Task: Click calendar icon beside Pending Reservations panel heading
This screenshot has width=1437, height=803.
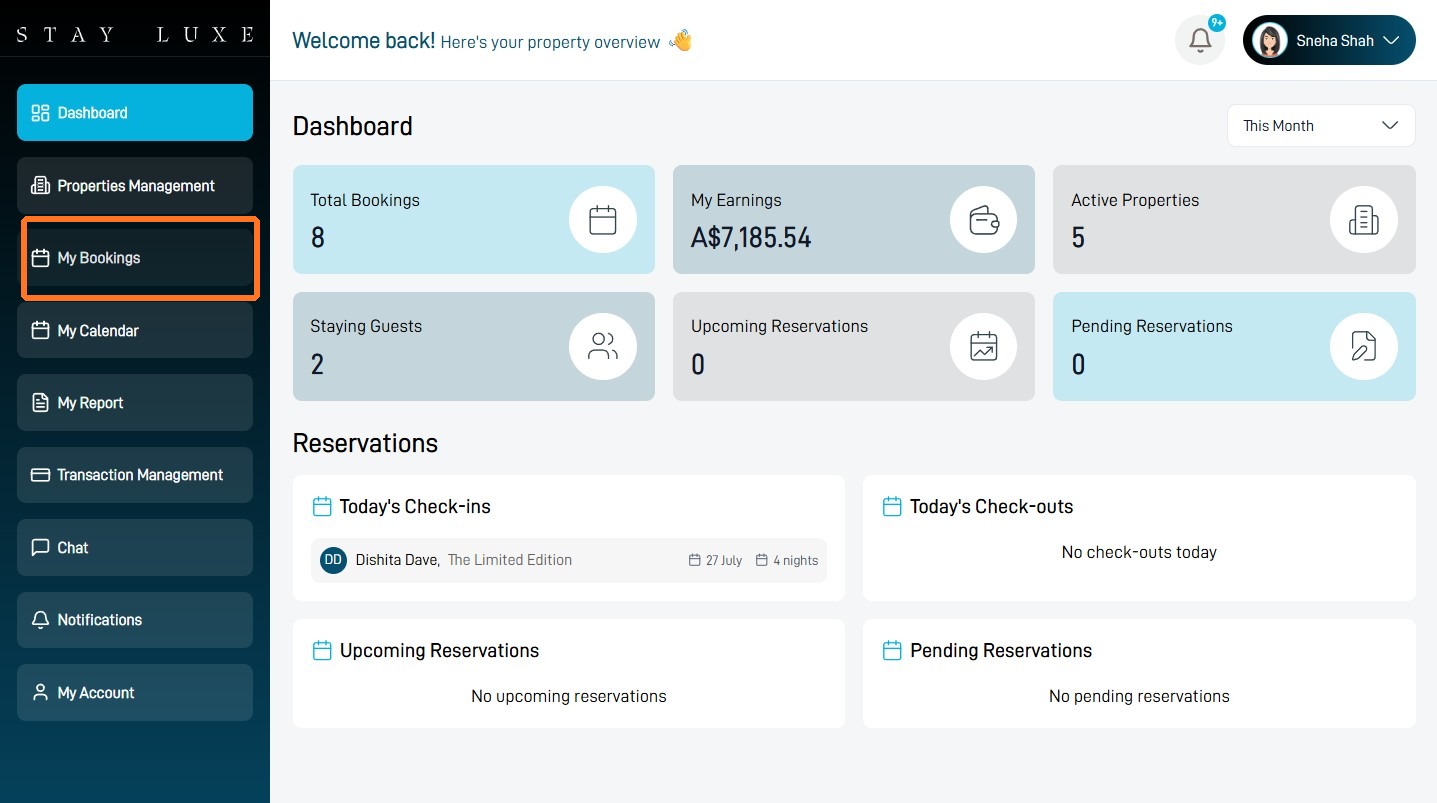Action: [892, 651]
